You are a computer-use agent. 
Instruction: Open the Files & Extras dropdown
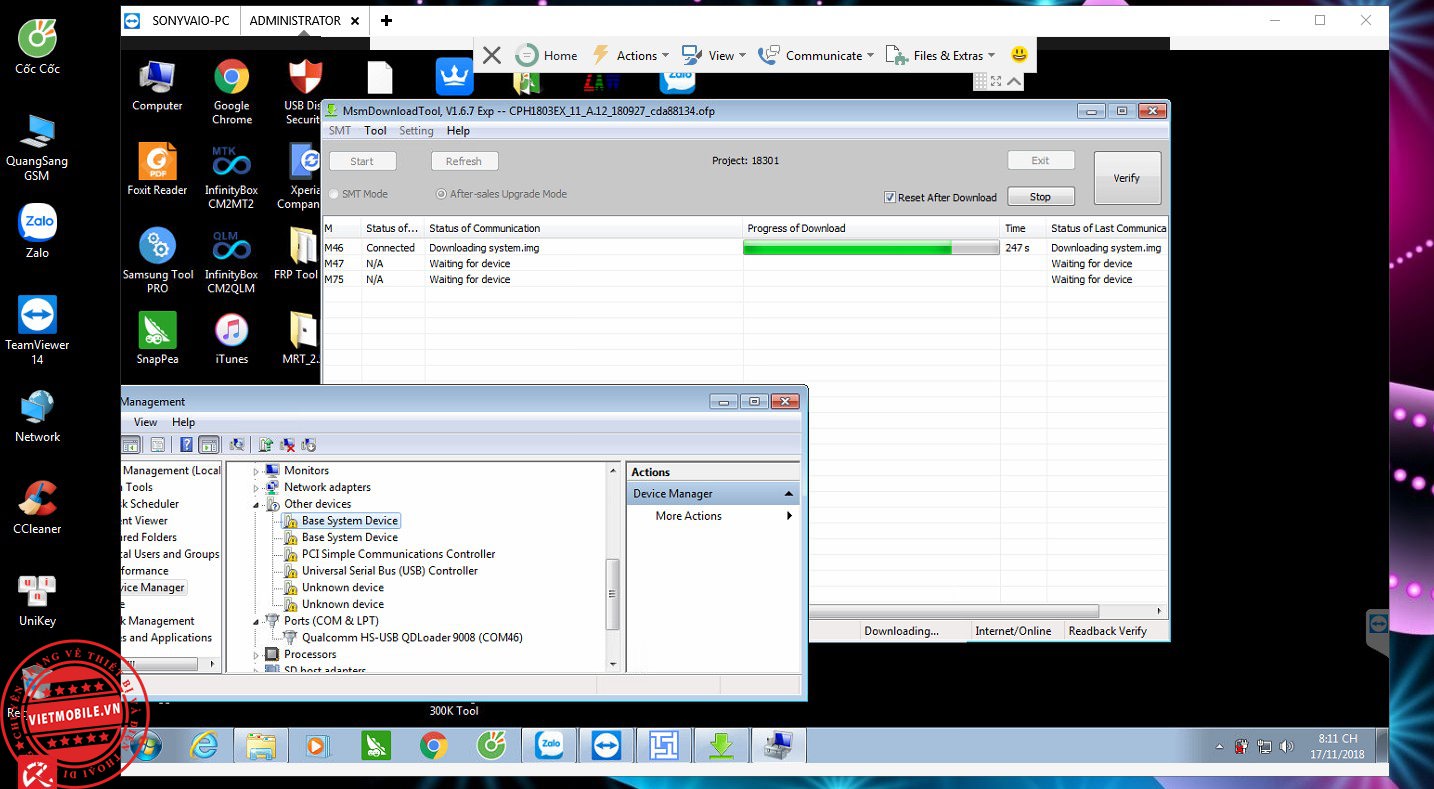tap(941, 55)
